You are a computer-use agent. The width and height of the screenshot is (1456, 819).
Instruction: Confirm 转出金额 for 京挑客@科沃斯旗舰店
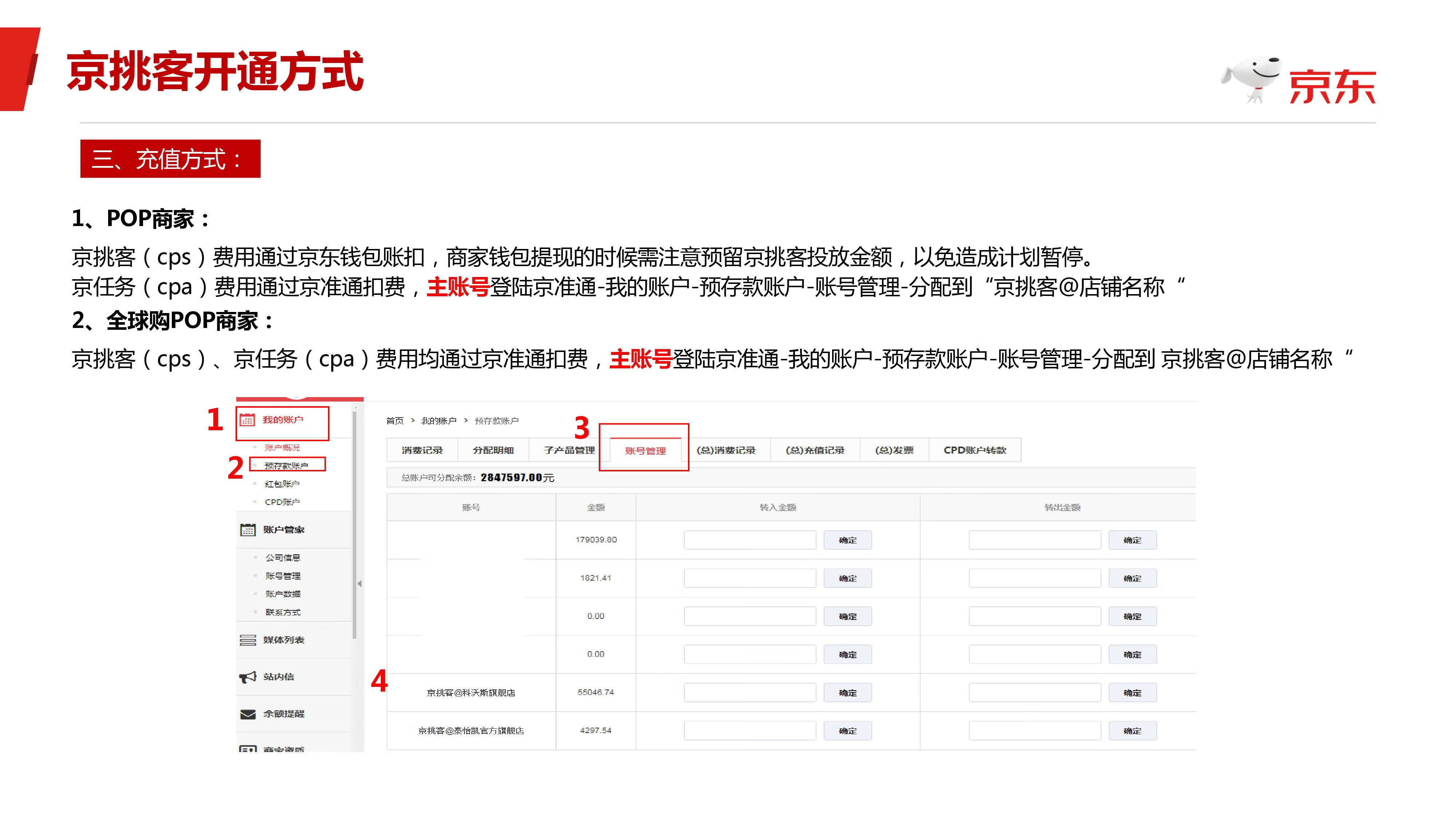click(x=1132, y=692)
